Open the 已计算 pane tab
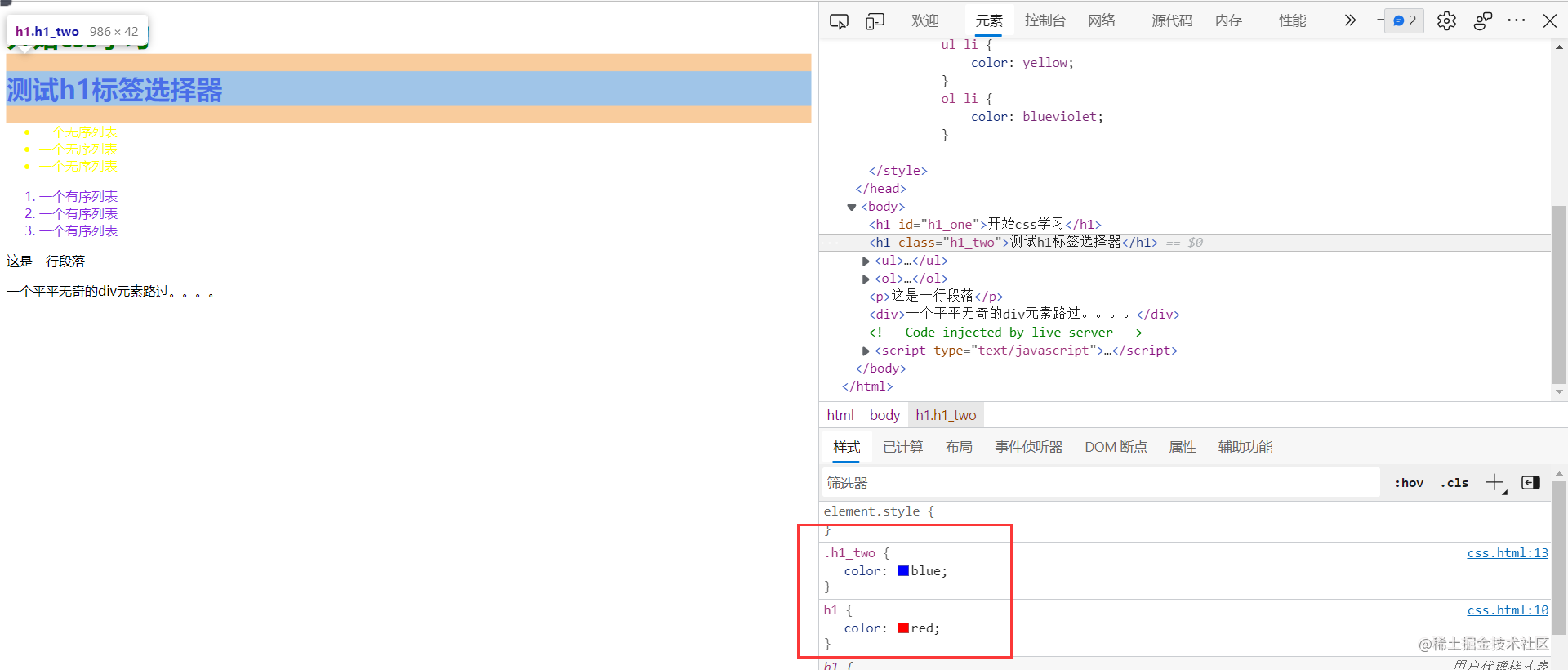This screenshot has height=670, width=1568. tap(902, 447)
